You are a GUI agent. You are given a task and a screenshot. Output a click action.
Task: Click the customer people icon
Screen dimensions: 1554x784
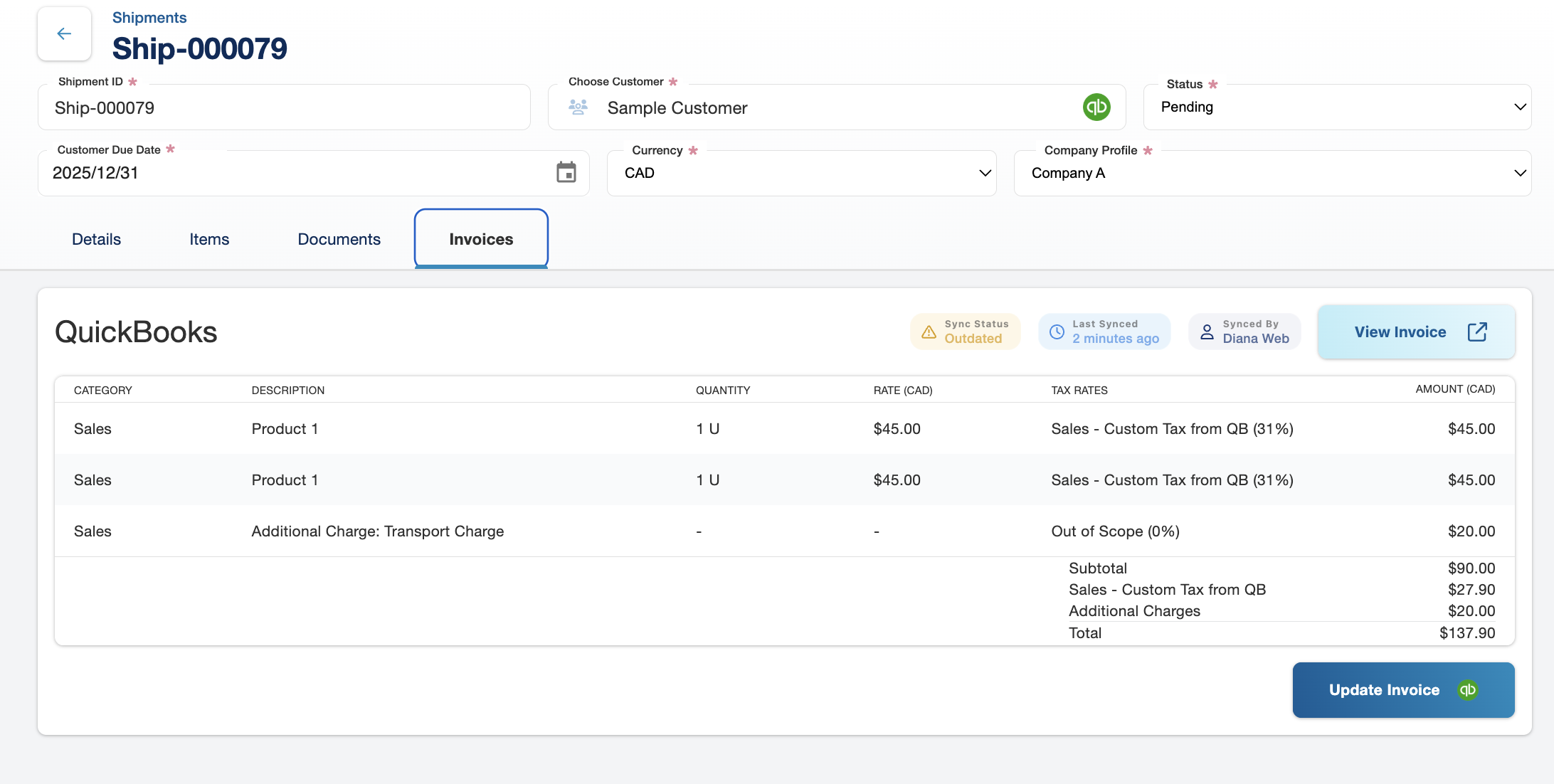(578, 107)
